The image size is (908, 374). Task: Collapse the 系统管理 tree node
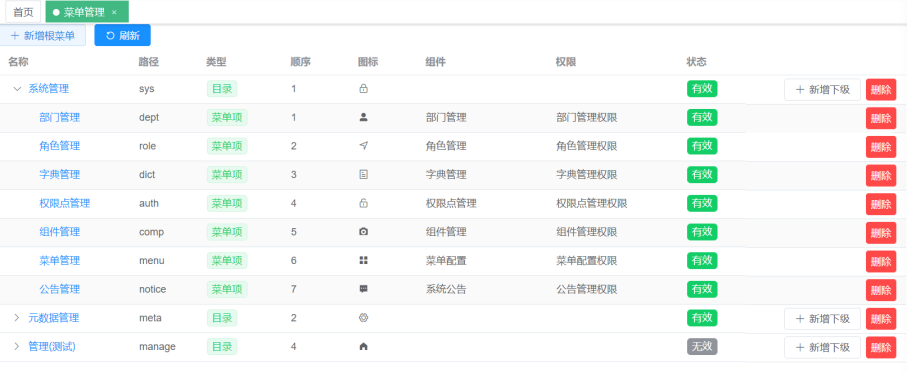(x=17, y=89)
